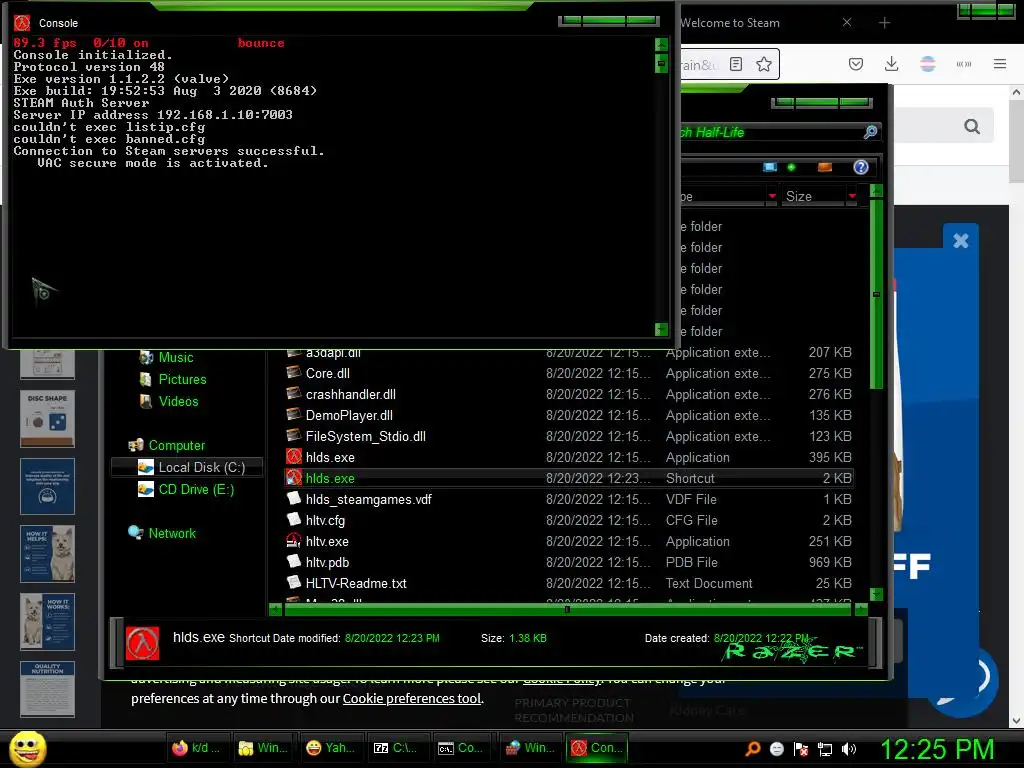Click the Explorer search magnifier icon

[x=870, y=132]
